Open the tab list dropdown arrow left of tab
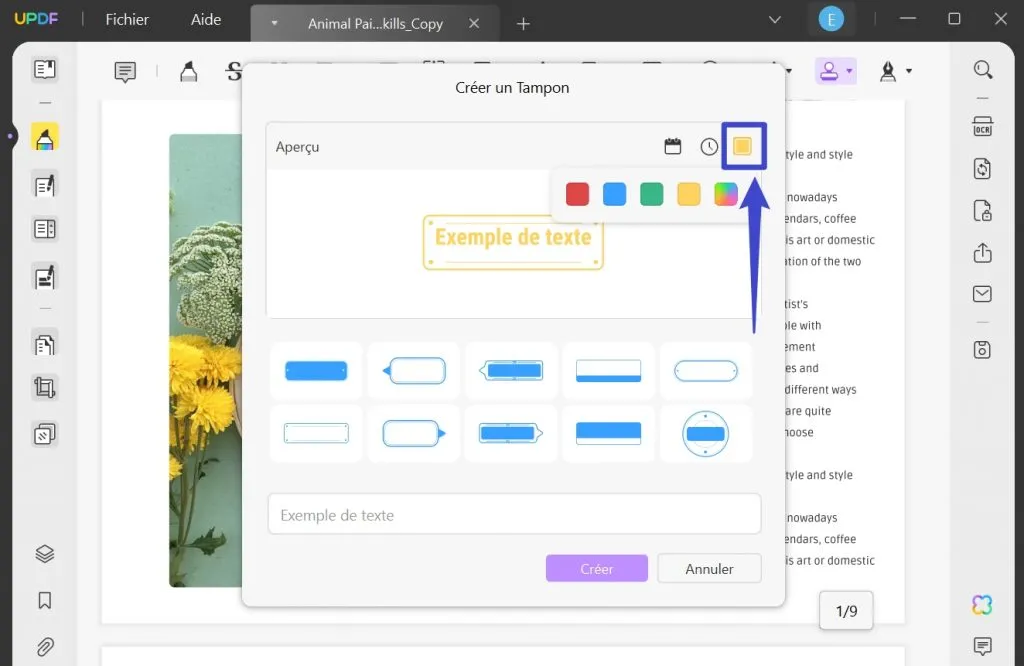The width and height of the screenshot is (1024, 666). point(274,24)
